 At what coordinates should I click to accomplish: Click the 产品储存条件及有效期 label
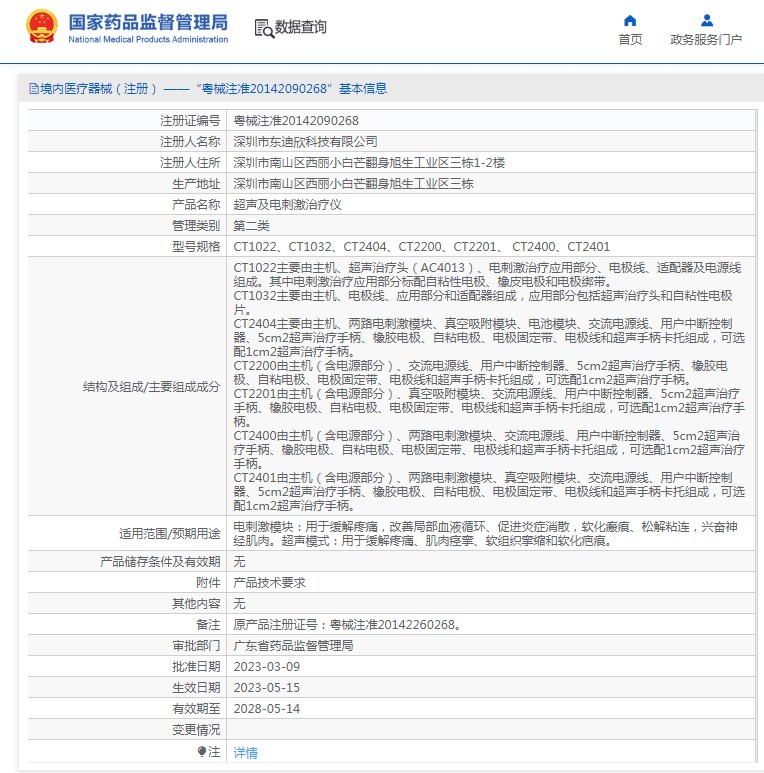click(x=160, y=562)
